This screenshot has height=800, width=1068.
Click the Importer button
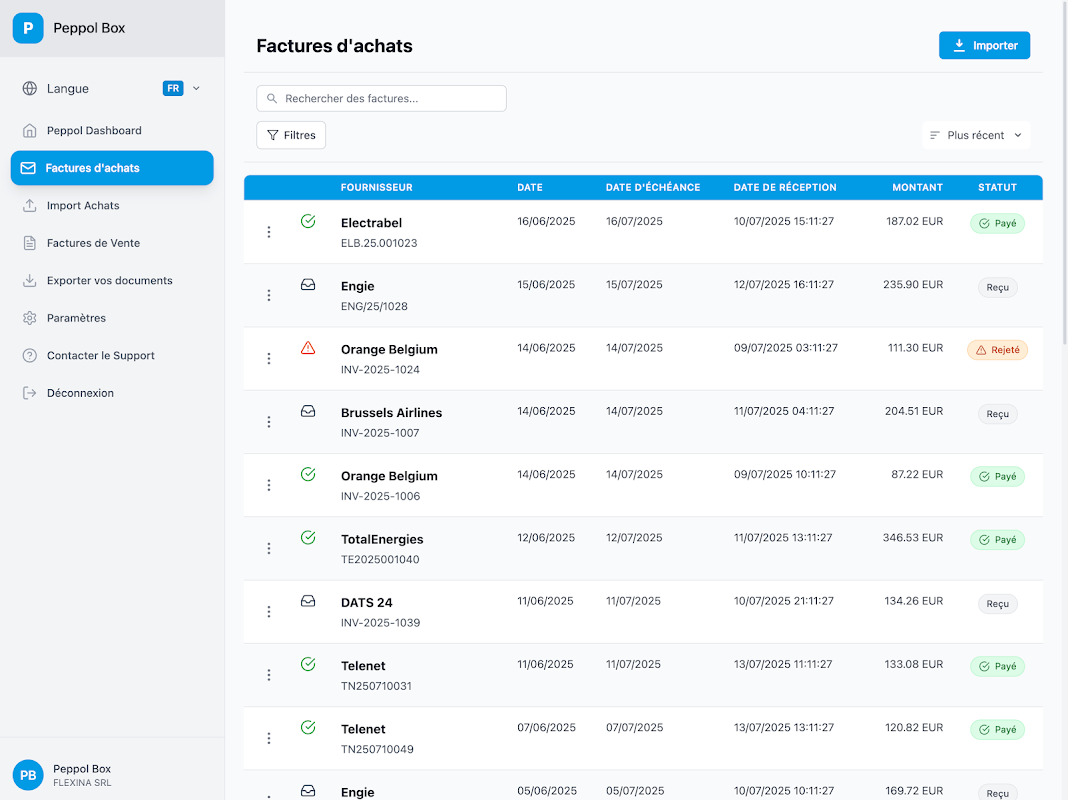984,46
